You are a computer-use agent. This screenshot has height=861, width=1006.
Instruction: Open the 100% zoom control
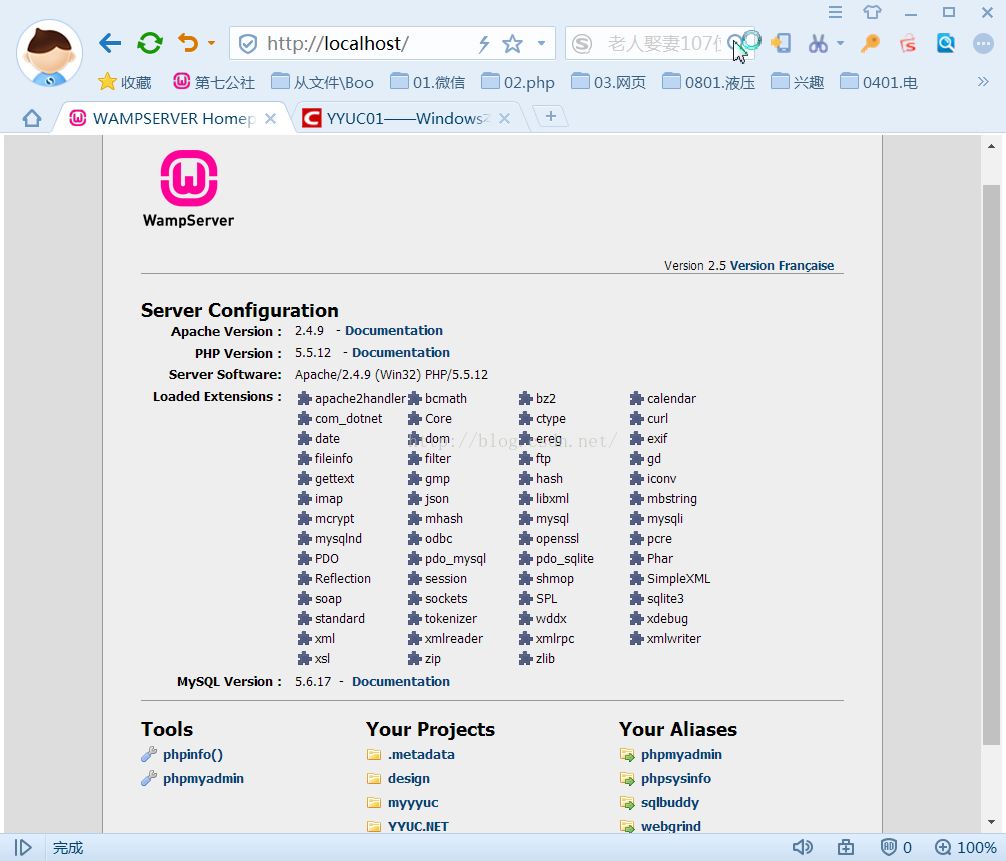(966, 848)
